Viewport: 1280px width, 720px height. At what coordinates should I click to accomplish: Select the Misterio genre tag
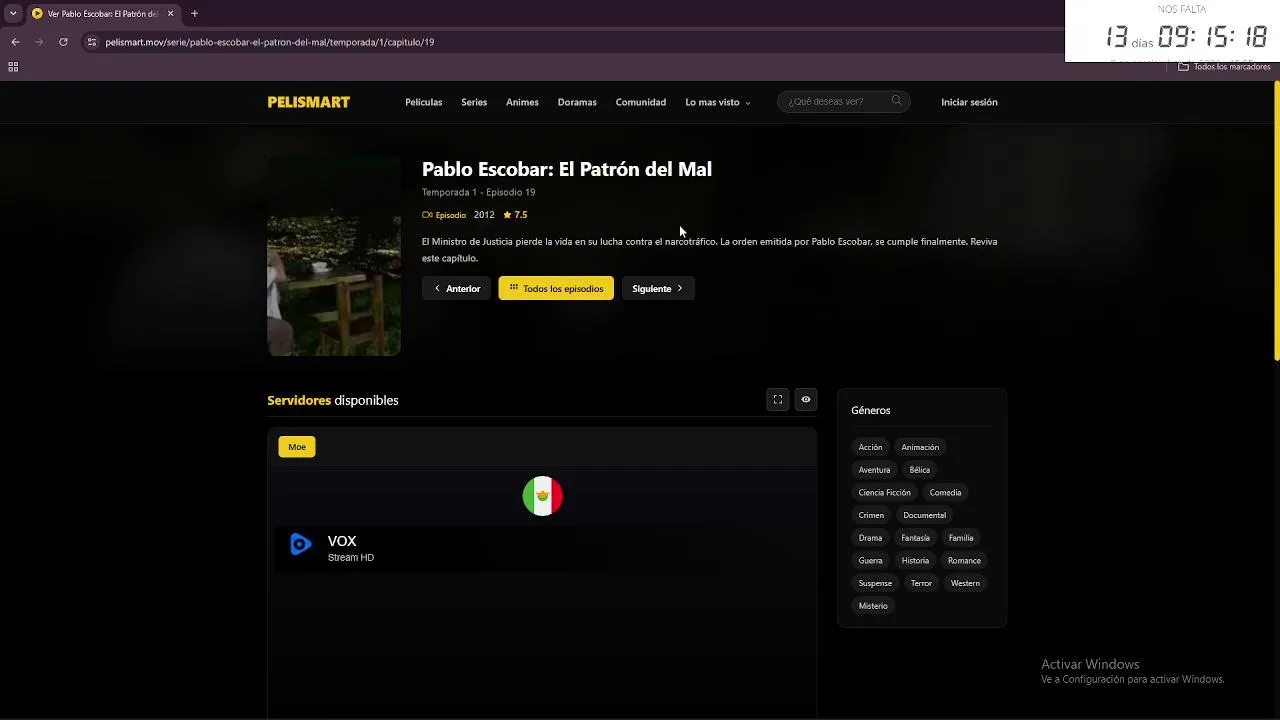coord(873,606)
